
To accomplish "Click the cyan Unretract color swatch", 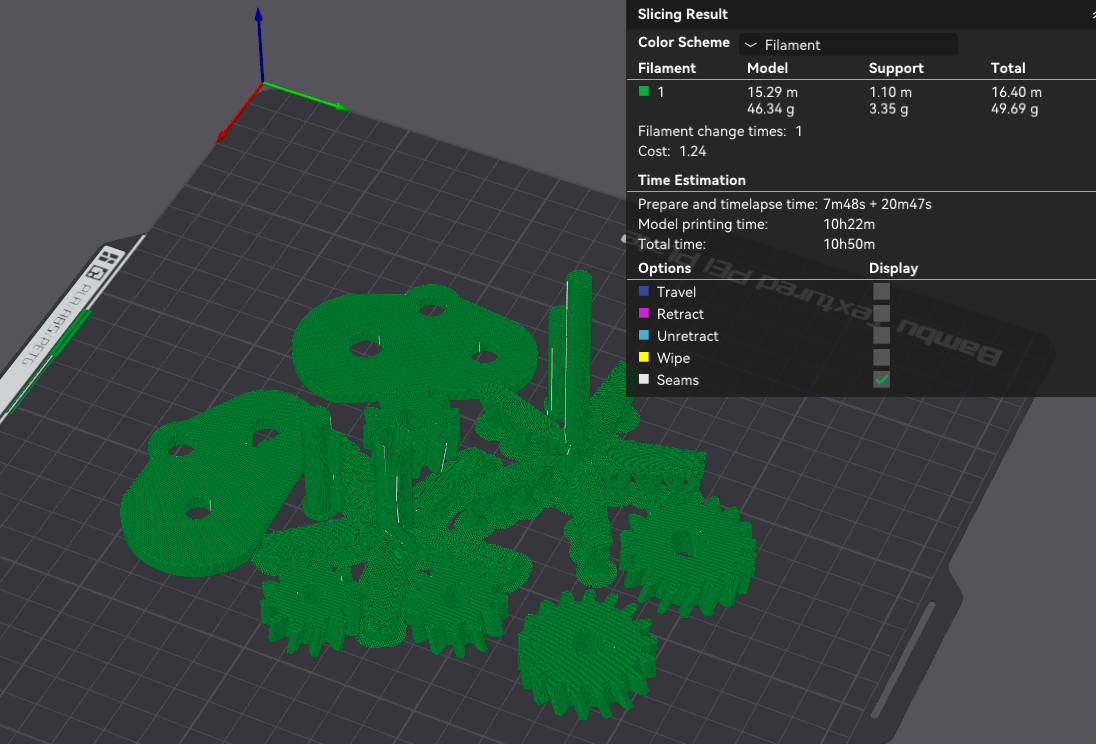I will click(x=644, y=335).
